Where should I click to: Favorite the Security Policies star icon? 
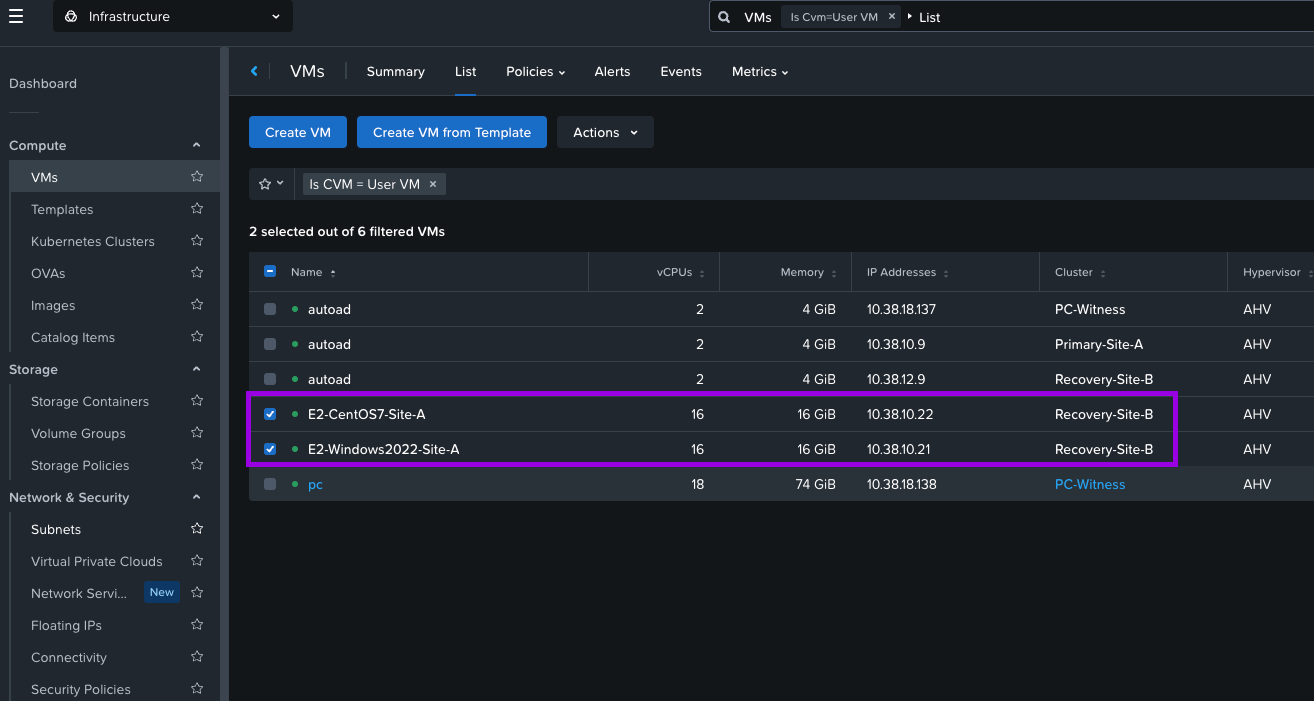[197, 688]
